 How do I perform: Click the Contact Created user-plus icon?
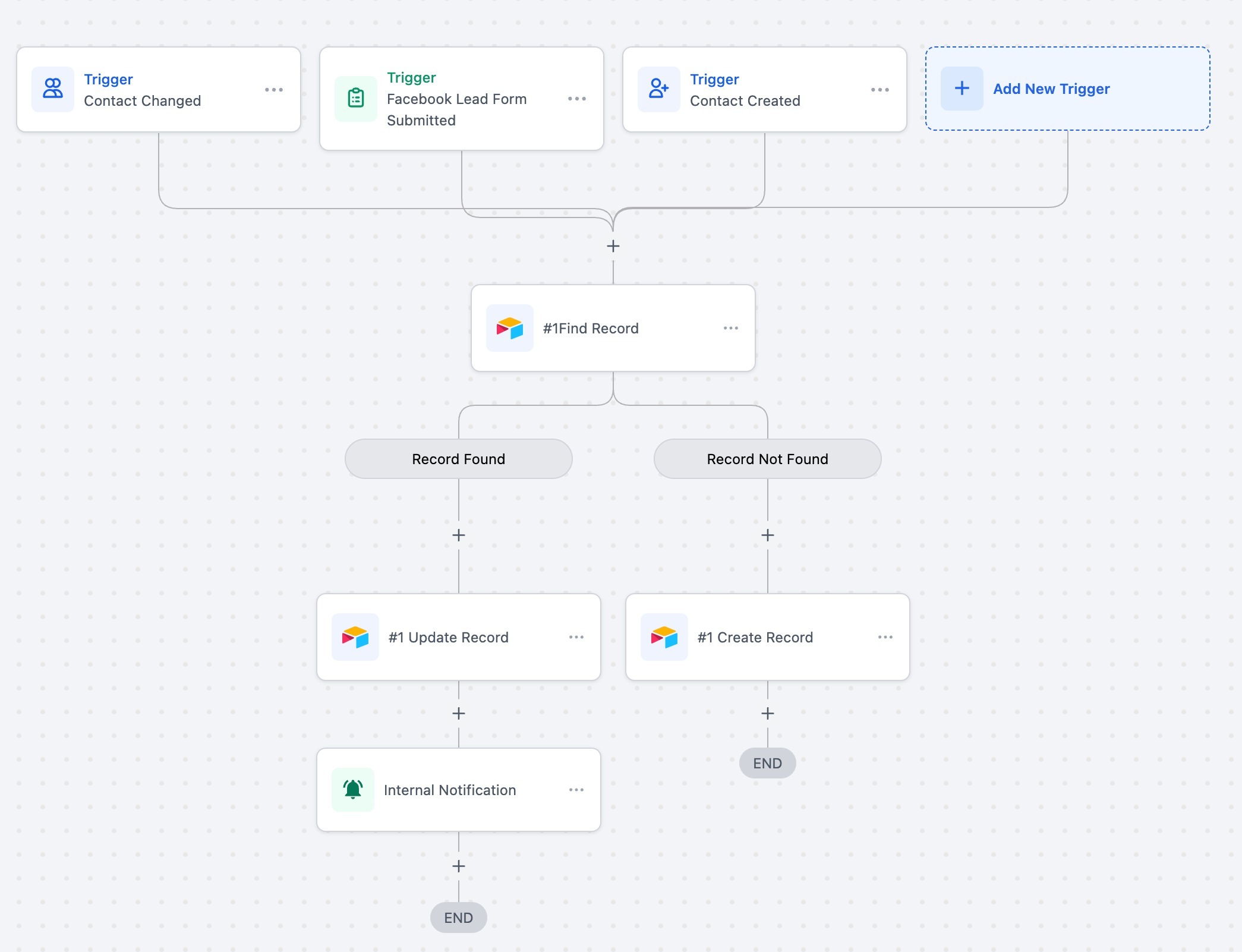click(x=658, y=89)
